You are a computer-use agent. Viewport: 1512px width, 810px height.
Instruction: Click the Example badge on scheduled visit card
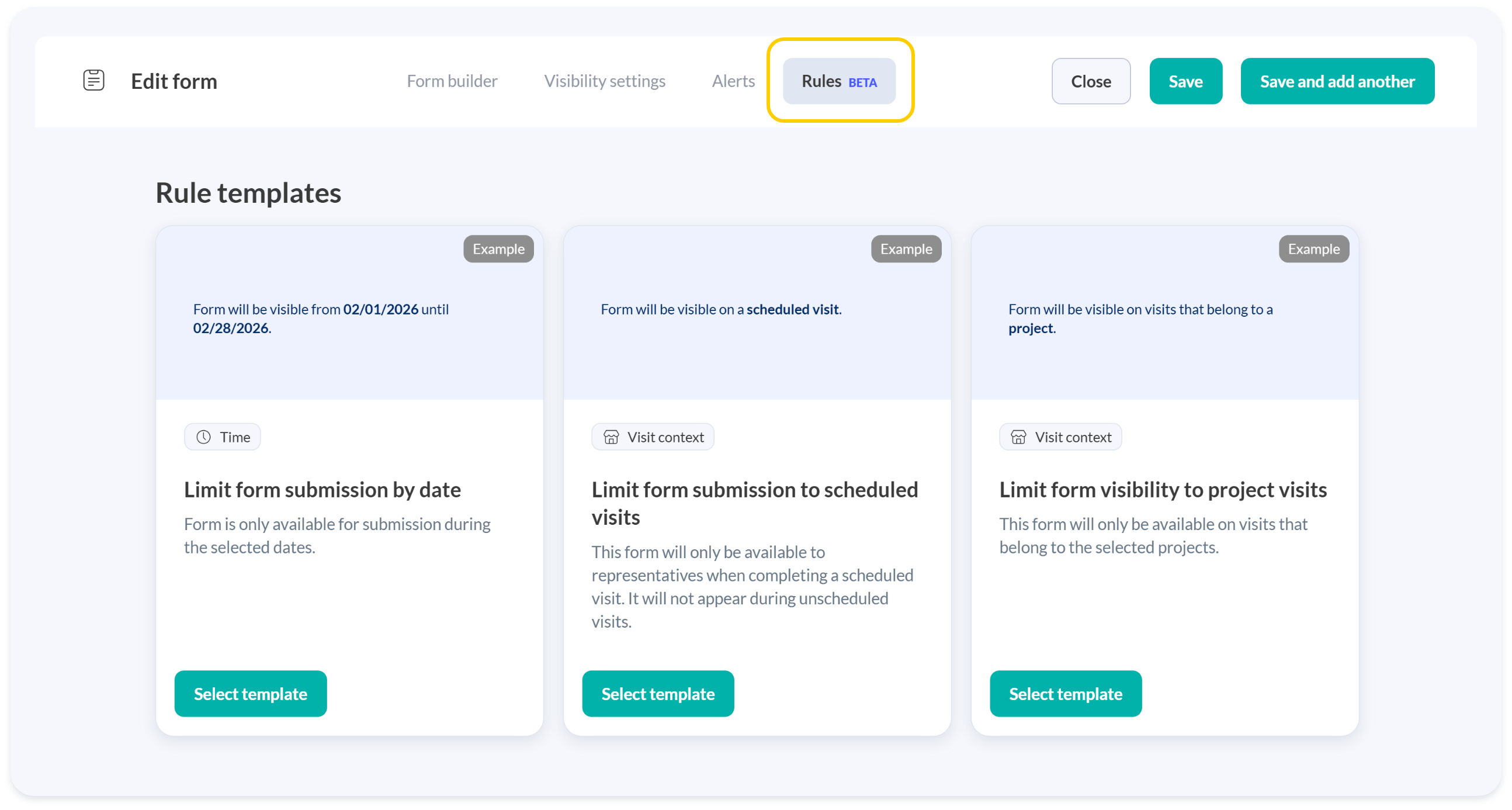tap(906, 249)
